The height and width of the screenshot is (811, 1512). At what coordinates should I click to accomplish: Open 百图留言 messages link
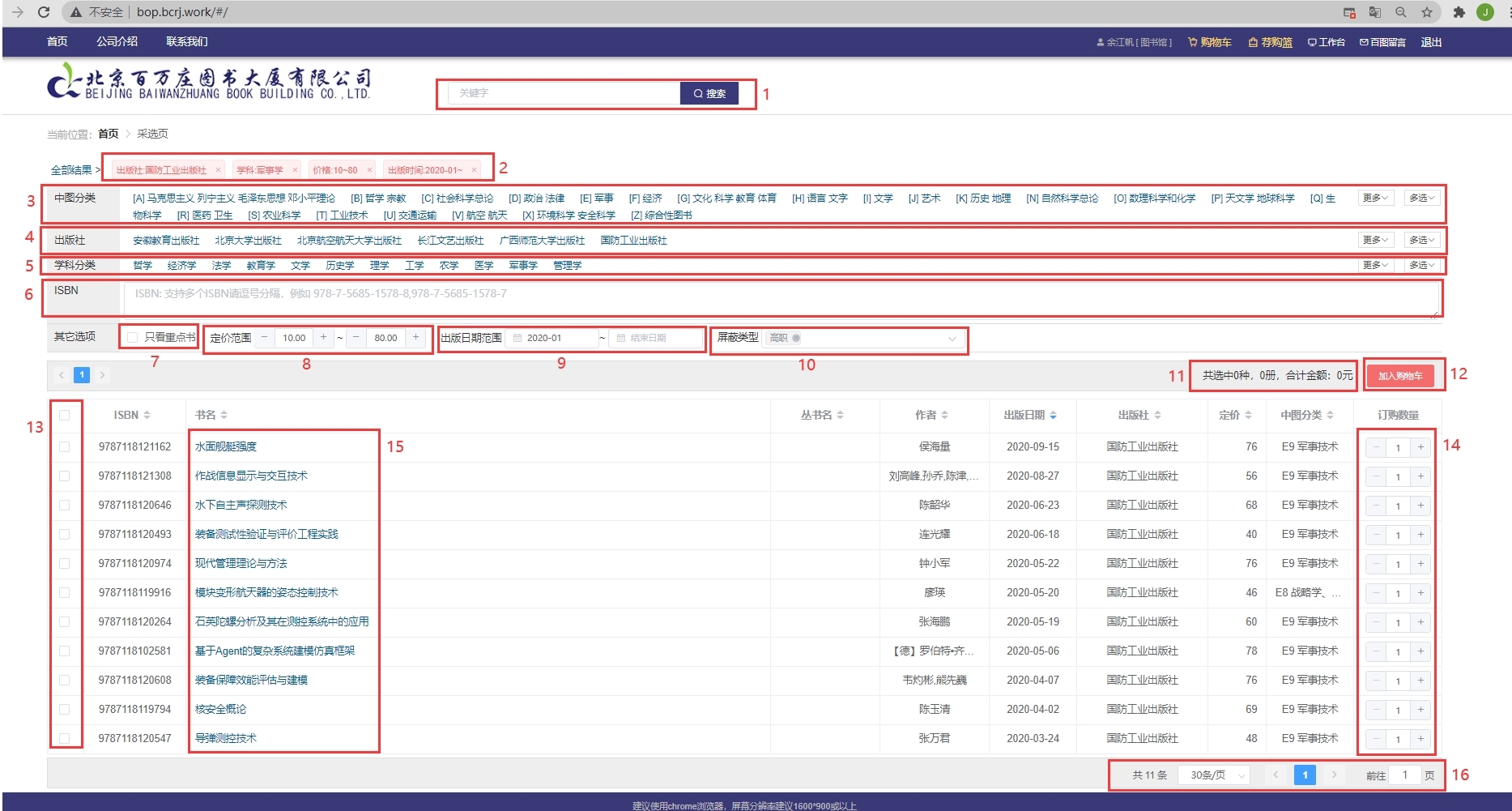pos(1382,42)
